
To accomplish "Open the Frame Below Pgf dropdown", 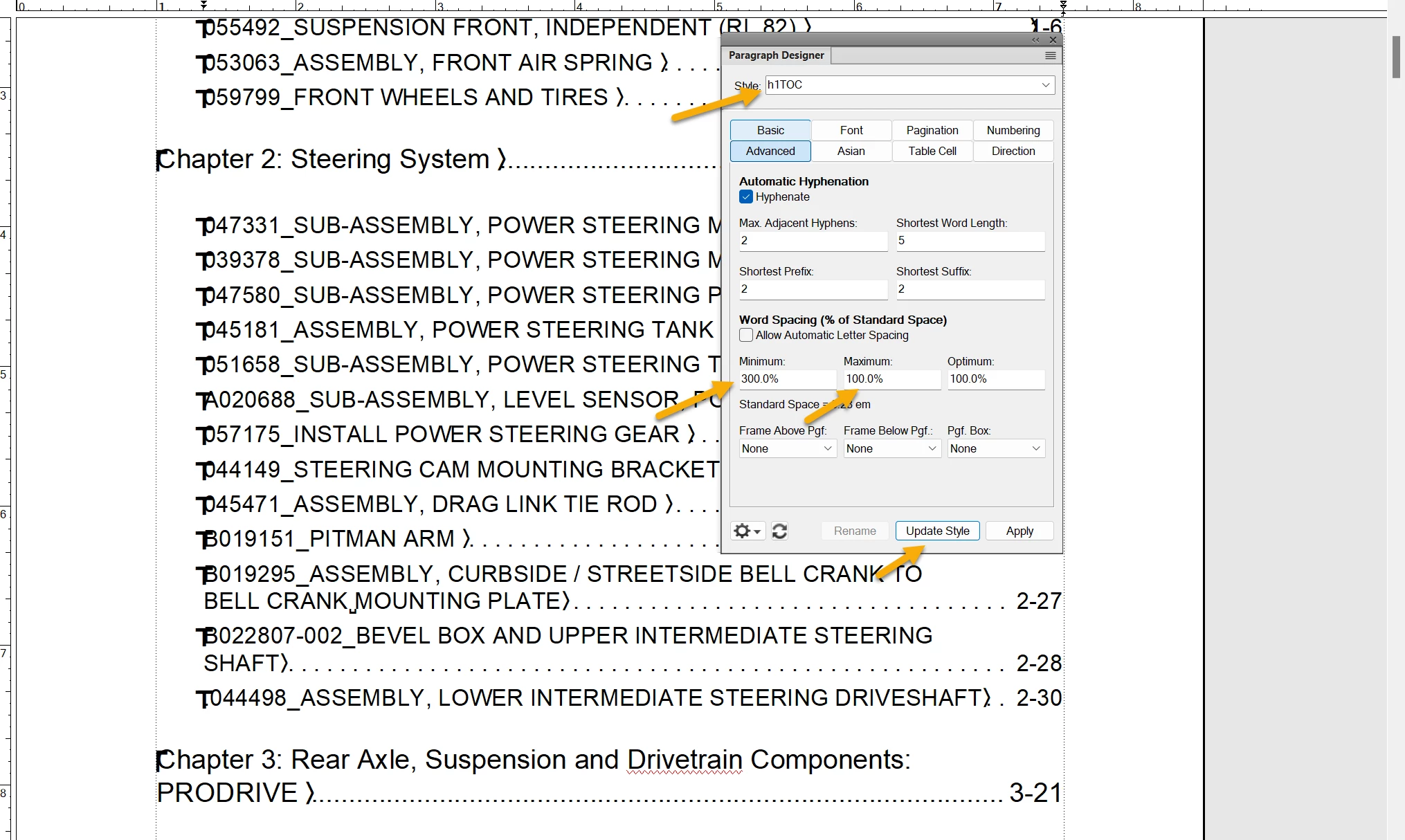I will pyautogui.click(x=891, y=448).
